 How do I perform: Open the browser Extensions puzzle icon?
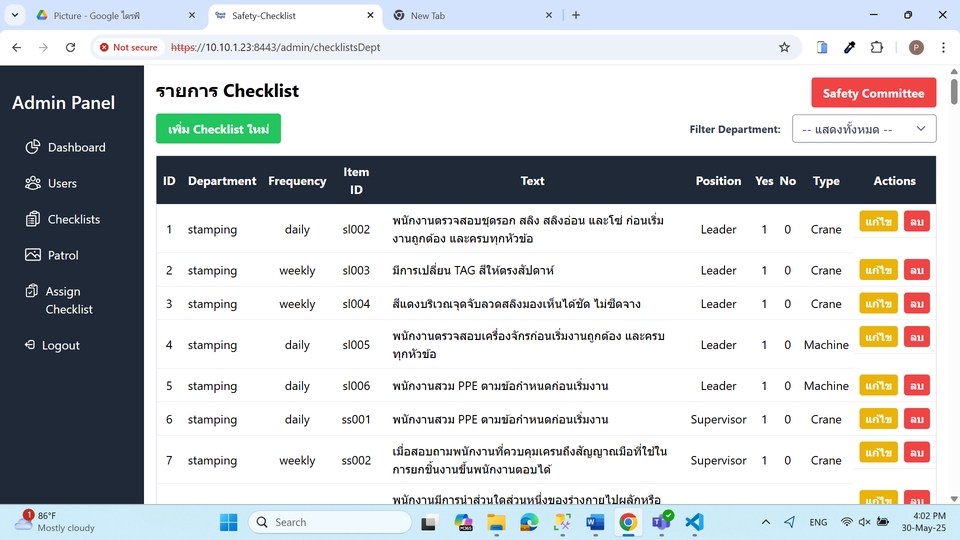pyautogui.click(x=877, y=47)
